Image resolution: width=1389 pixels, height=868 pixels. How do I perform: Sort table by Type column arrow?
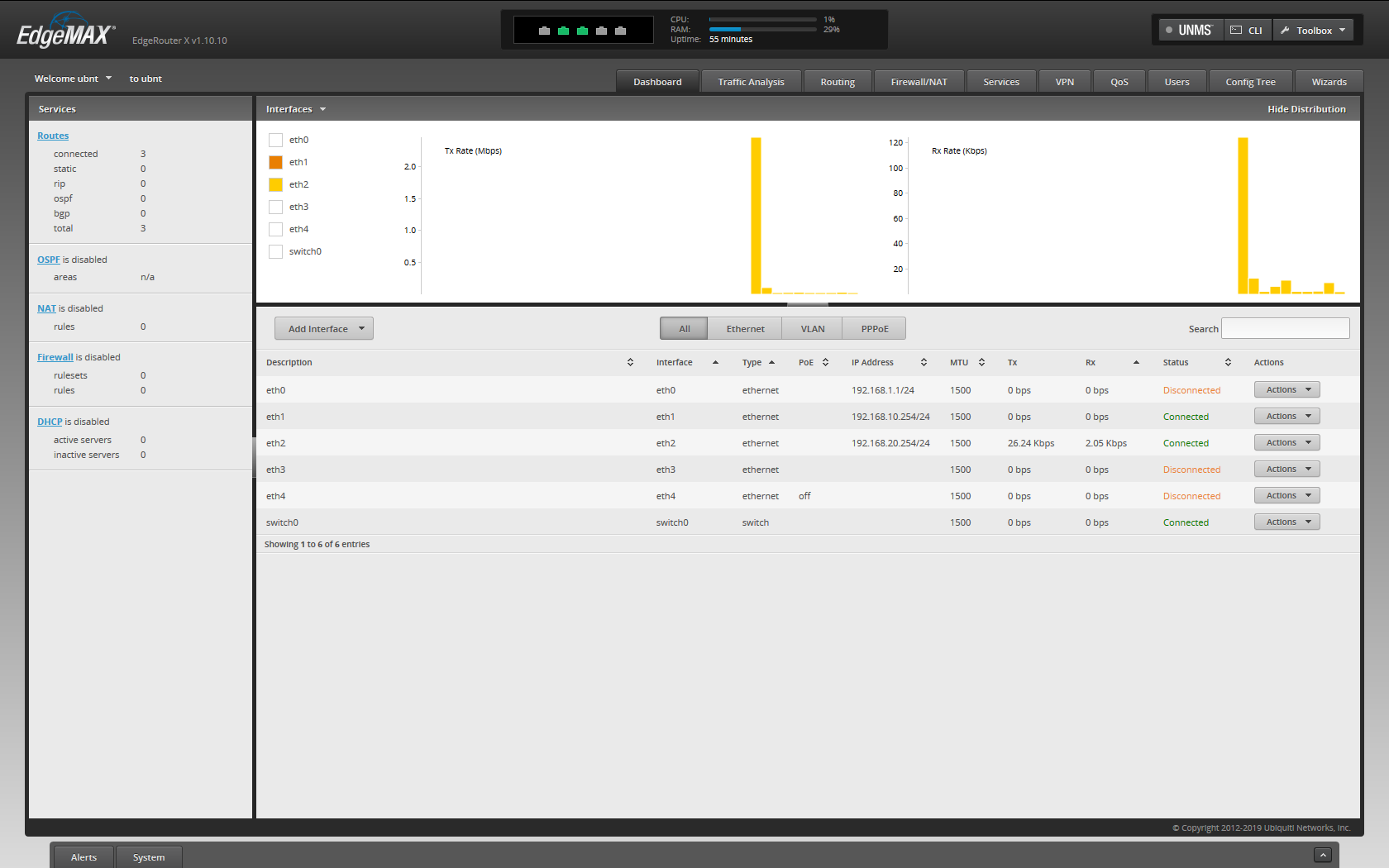pyautogui.click(x=771, y=362)
